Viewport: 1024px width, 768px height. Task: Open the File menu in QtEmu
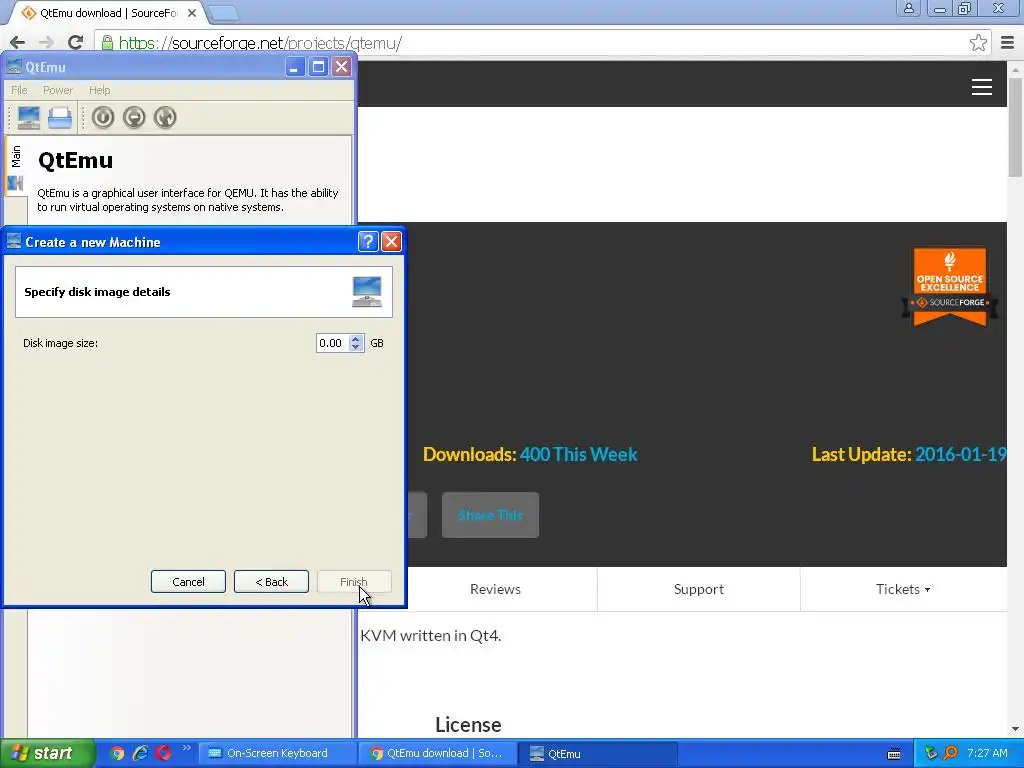coord(19,90)
